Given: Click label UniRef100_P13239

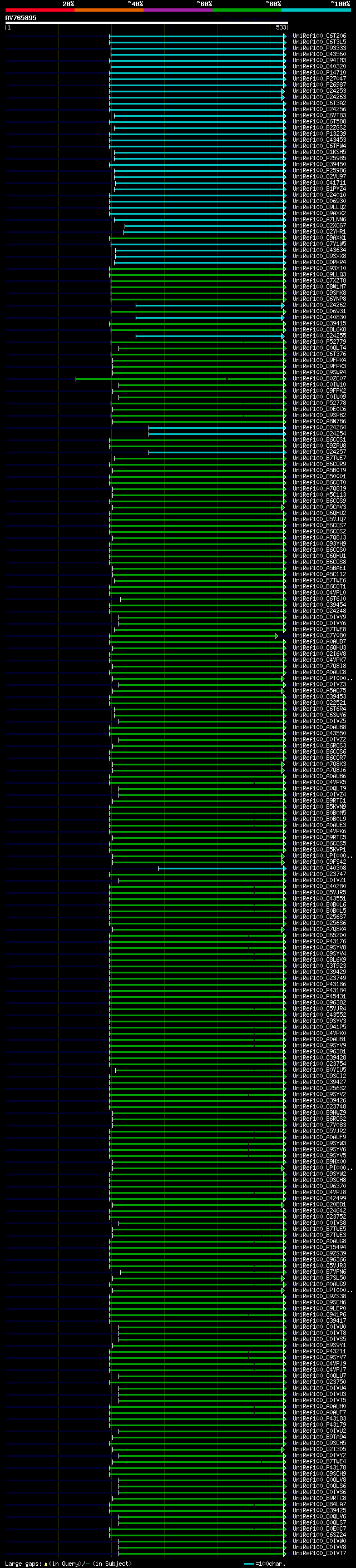Looking at the screenshot, I should click(319, 134).
